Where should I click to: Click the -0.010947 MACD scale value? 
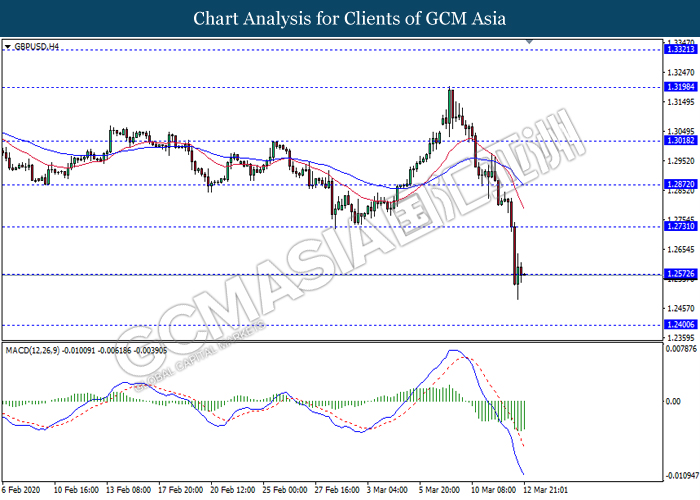[682, 476]
